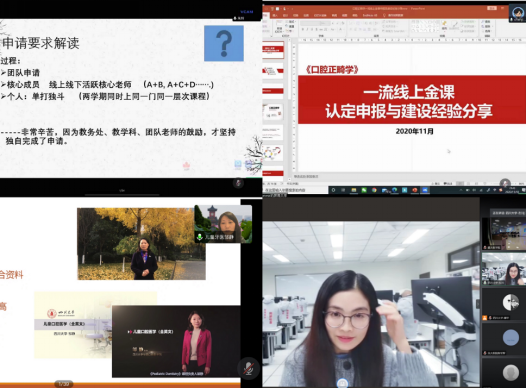
Task: Open the View (视图) ribbon tab
Action: pyautogui.click(x=345, y=15)
